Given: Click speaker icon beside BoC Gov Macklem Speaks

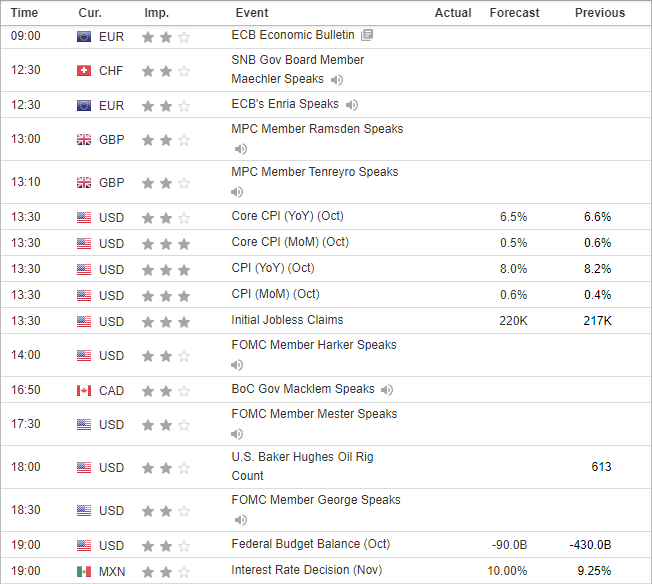Looking at the screenshot, I should coord(387,390).
